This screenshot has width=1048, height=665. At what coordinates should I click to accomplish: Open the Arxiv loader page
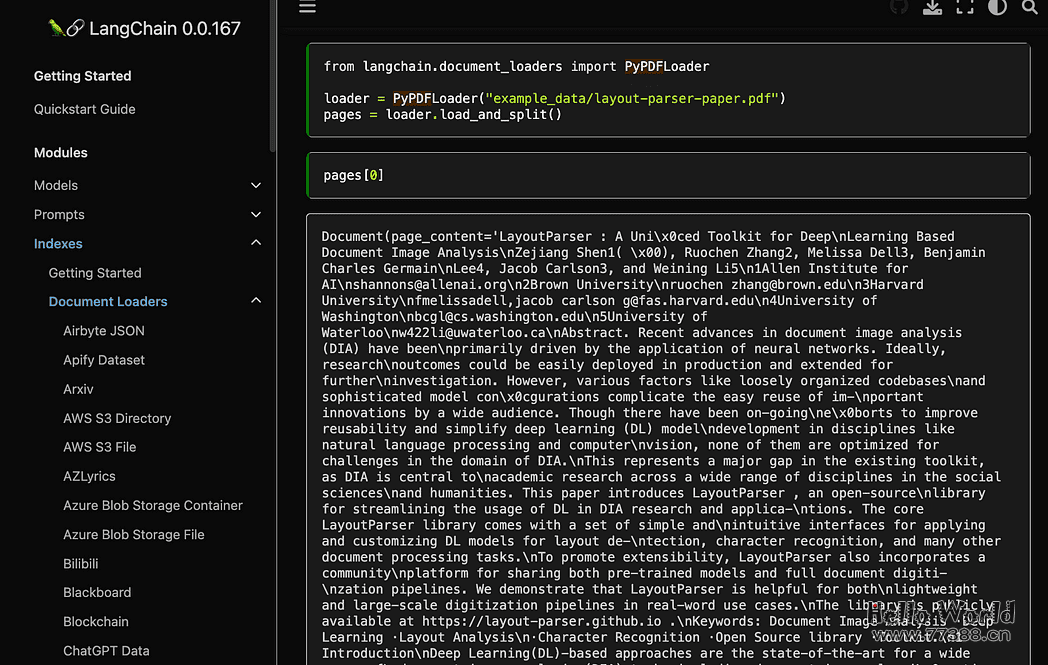(78, 389)
